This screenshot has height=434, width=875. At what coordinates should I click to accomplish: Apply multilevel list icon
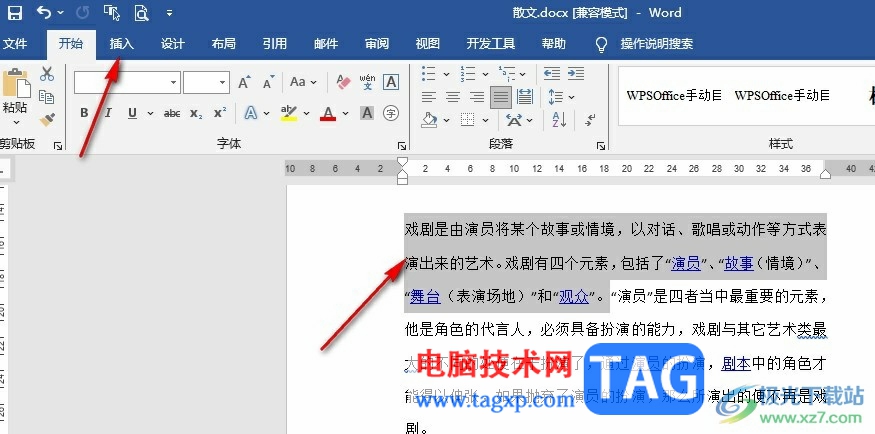[507, 74]
